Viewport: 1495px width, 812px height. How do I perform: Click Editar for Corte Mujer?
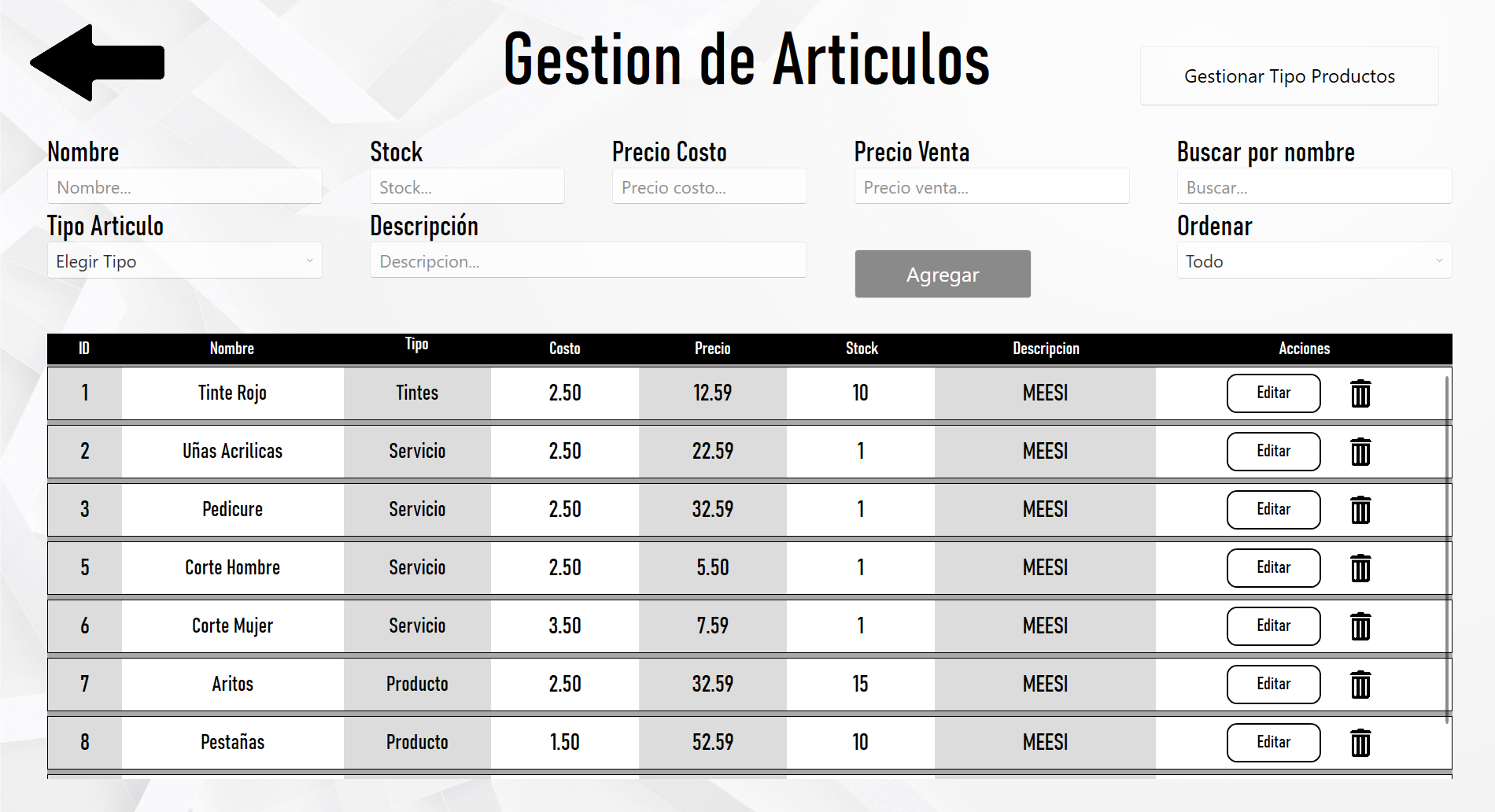pyautogui.click(x=1273, y=626)
